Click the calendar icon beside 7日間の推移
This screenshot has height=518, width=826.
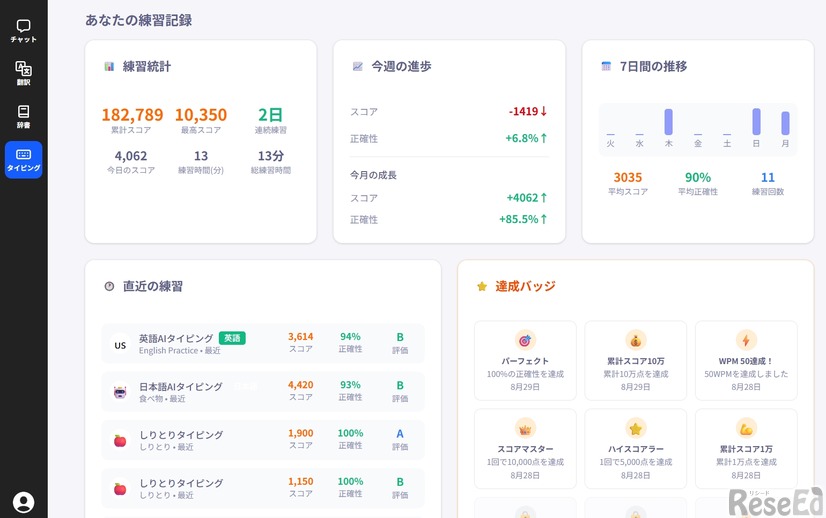tap(606, 66)
